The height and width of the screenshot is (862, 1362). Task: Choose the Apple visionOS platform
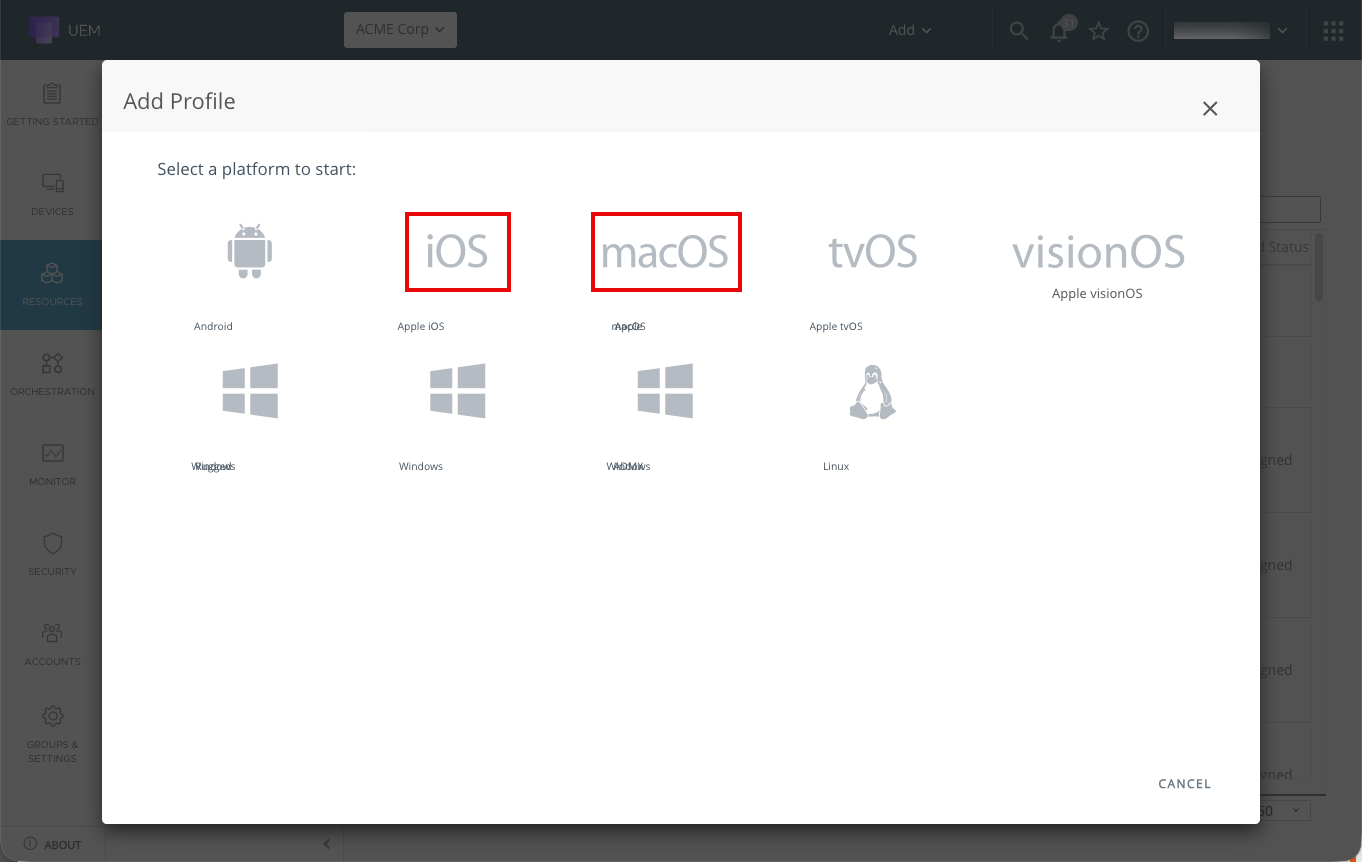click(x=1098, y=252)
